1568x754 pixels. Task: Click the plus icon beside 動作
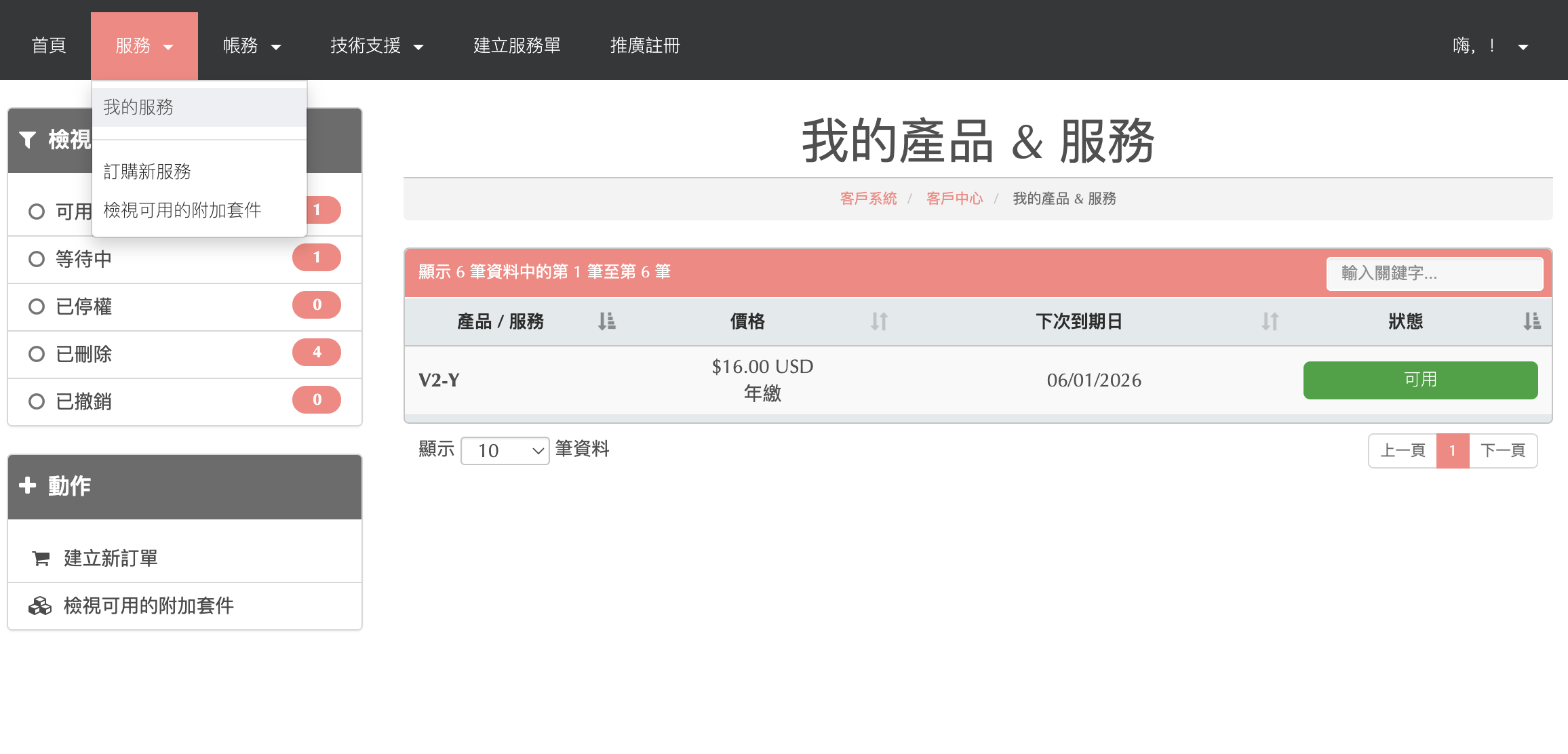27,485
